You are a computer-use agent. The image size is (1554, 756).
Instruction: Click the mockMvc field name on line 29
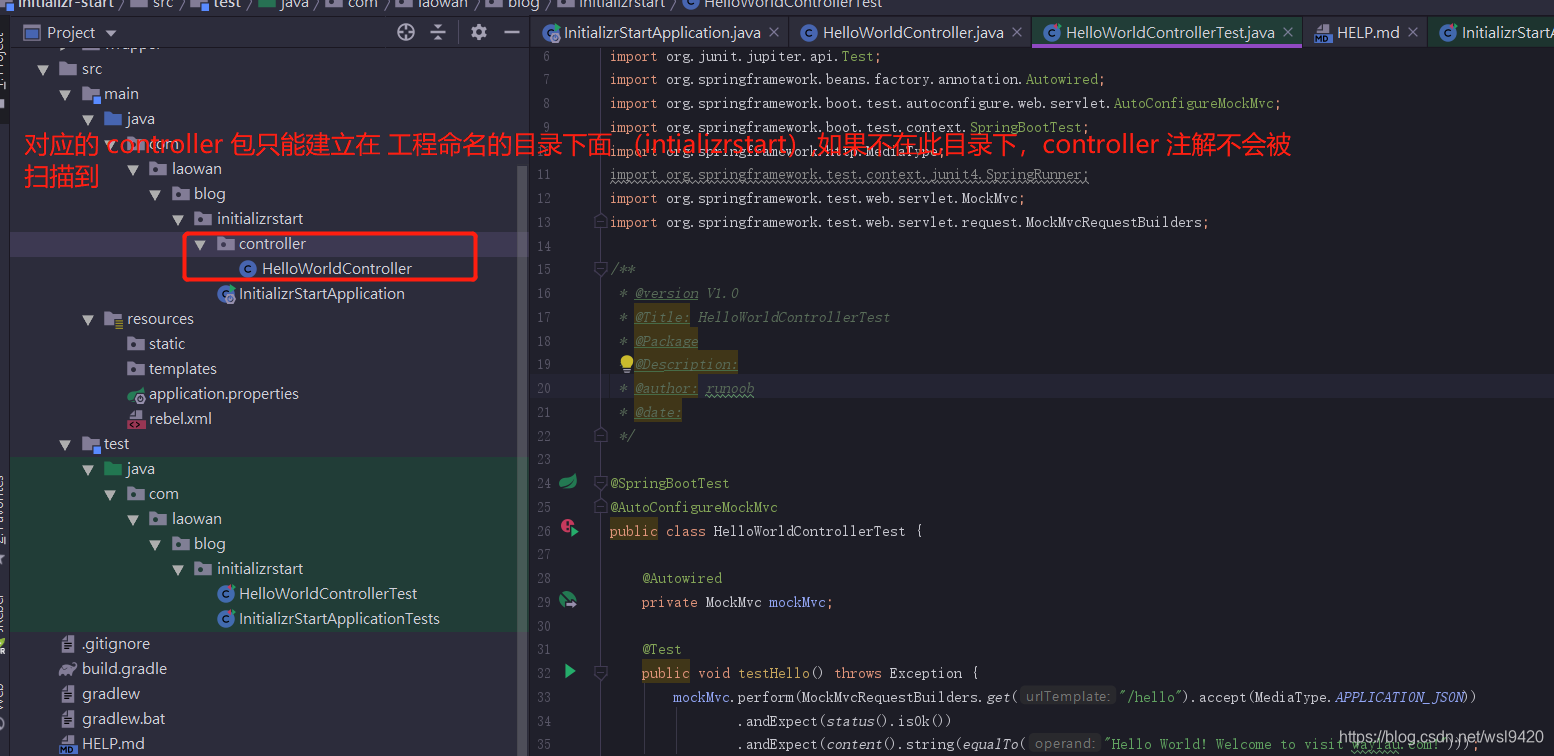coord(799,602)
